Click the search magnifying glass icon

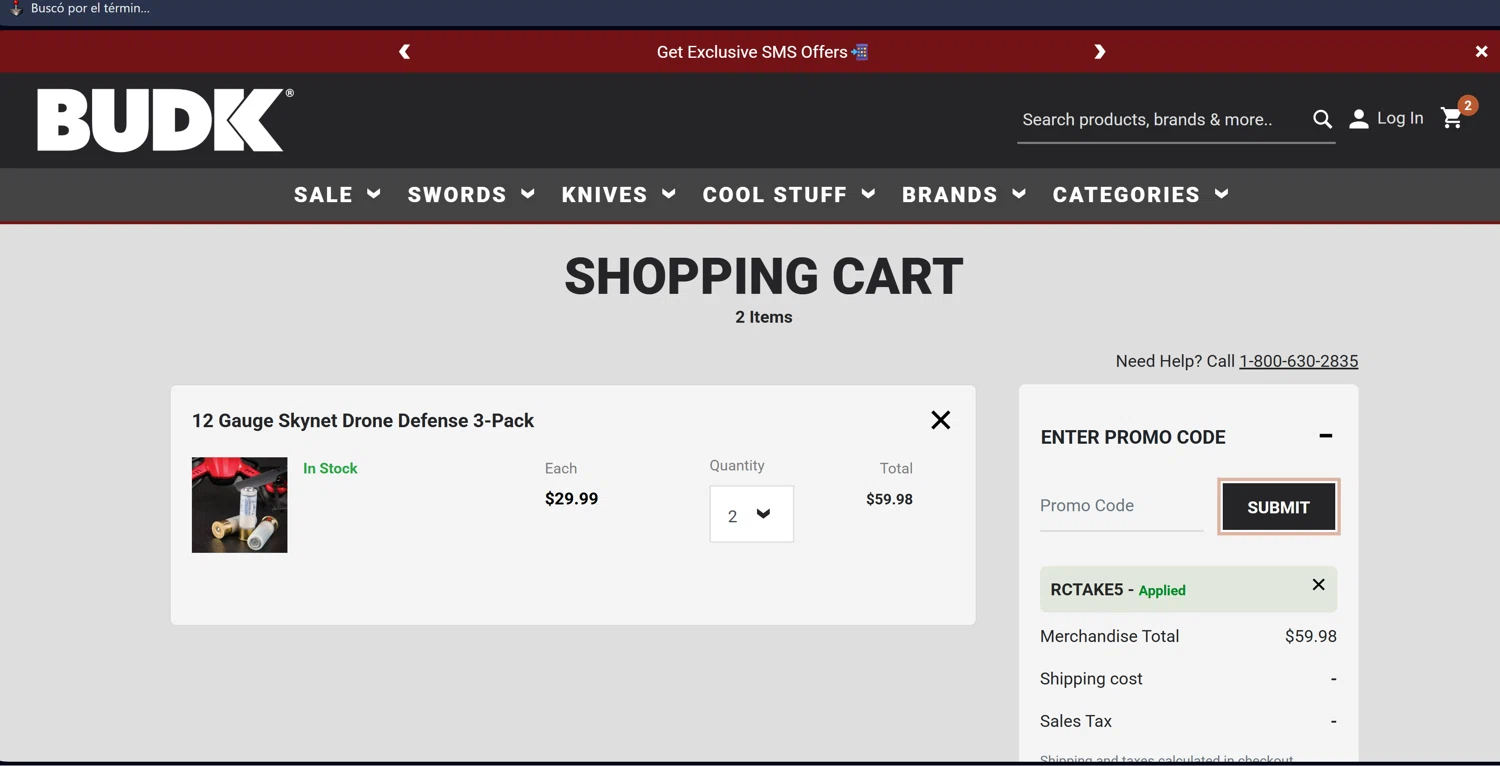click(1322, 120)
